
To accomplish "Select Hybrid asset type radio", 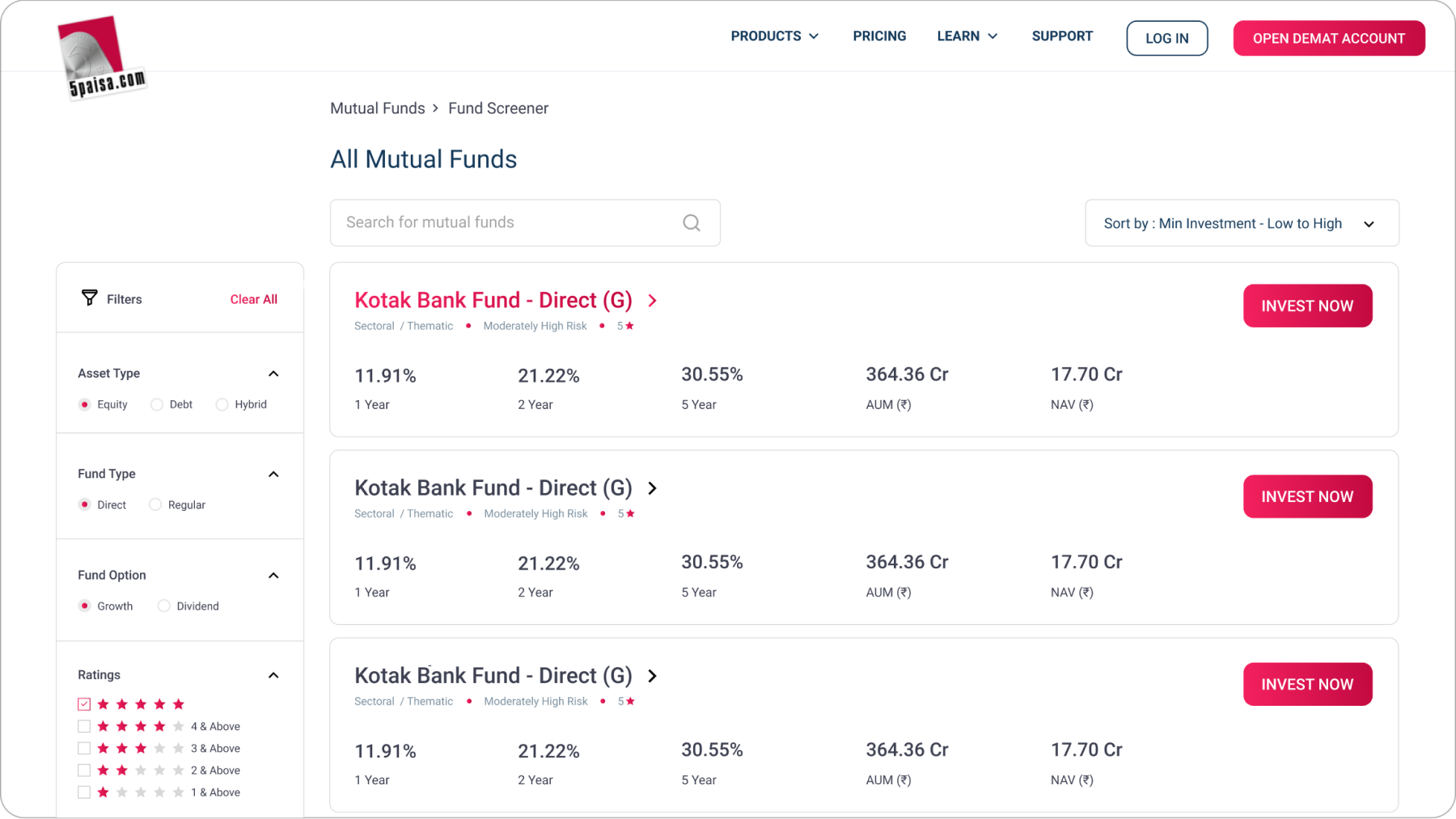I will pos(222,404).
